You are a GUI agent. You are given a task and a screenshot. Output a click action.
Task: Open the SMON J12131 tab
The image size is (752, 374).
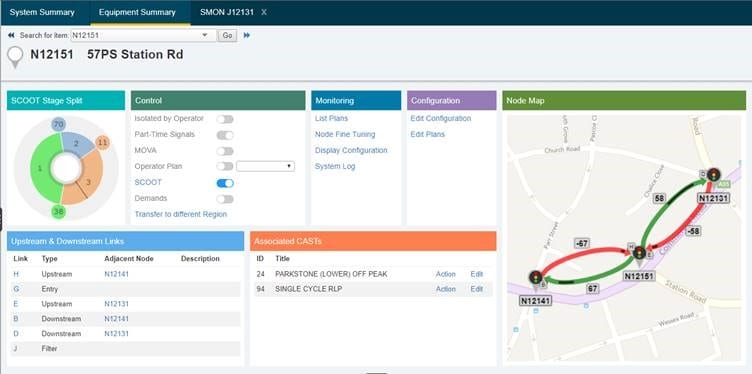tap(226, 12)
